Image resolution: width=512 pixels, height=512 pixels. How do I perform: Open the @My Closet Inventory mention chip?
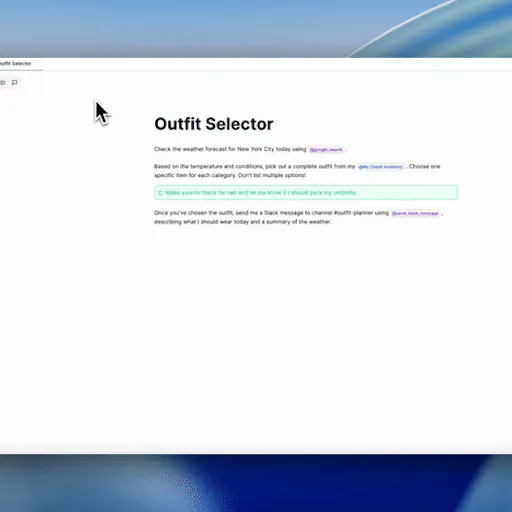tap(380, 167)
